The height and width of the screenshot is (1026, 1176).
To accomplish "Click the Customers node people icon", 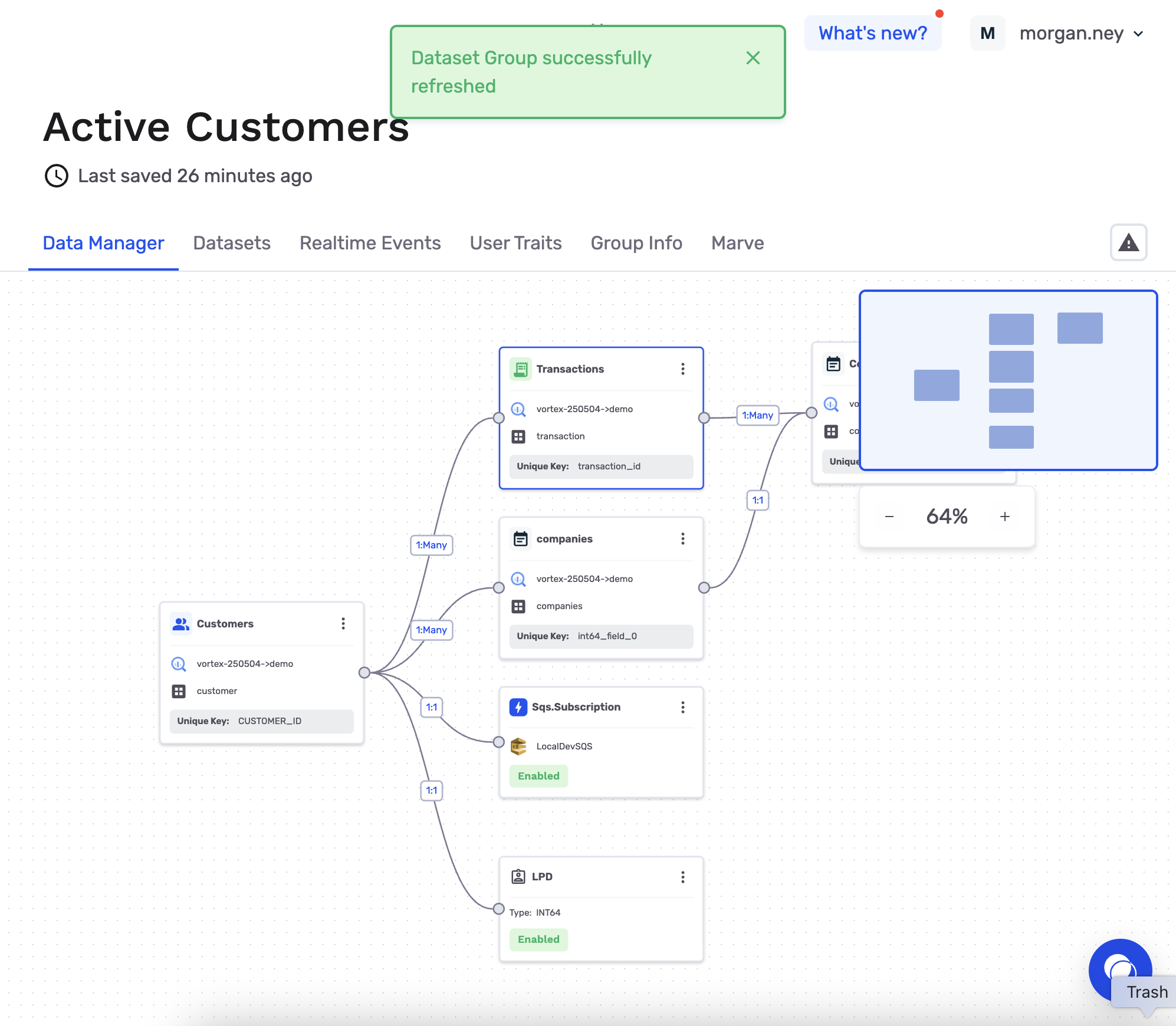I will click(x=180, y=624).
